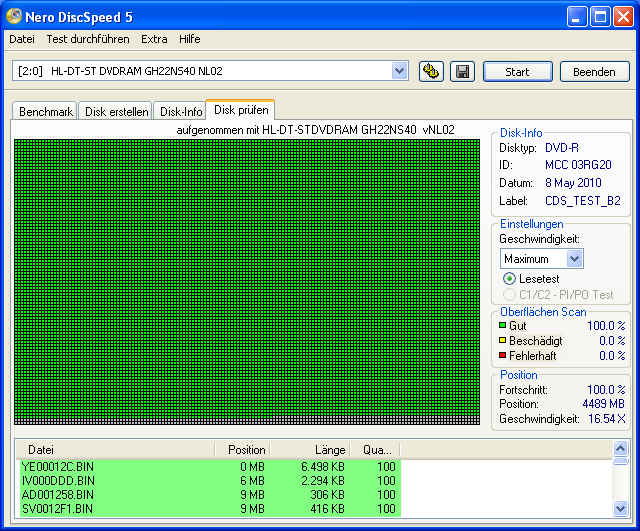The height and width of the screenshot is (531, 640).
Task: Close the Nero DiscSpeed window
Action: coord(623,18)
